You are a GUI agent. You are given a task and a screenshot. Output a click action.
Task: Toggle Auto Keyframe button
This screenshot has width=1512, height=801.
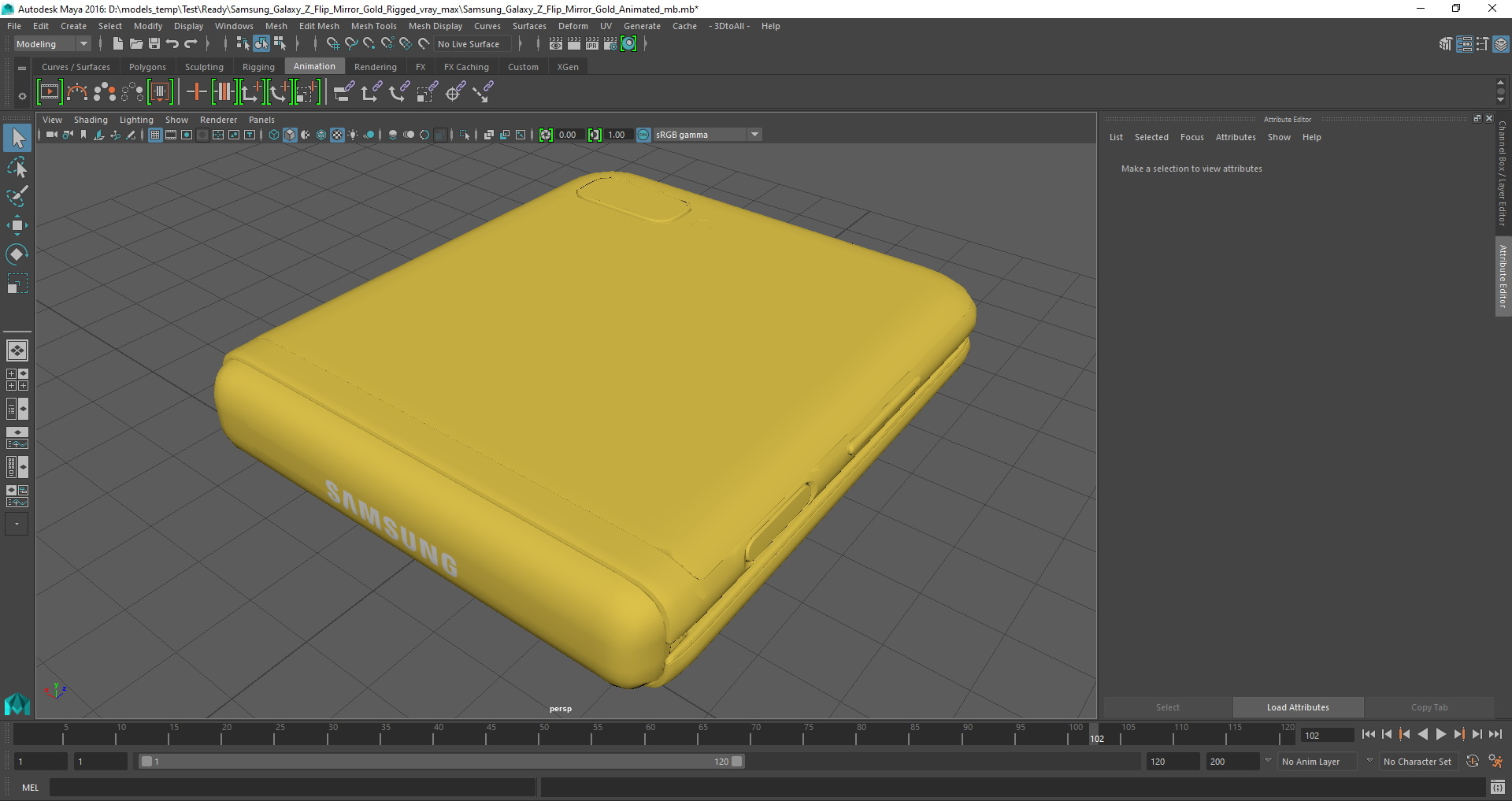[1472, 762]
